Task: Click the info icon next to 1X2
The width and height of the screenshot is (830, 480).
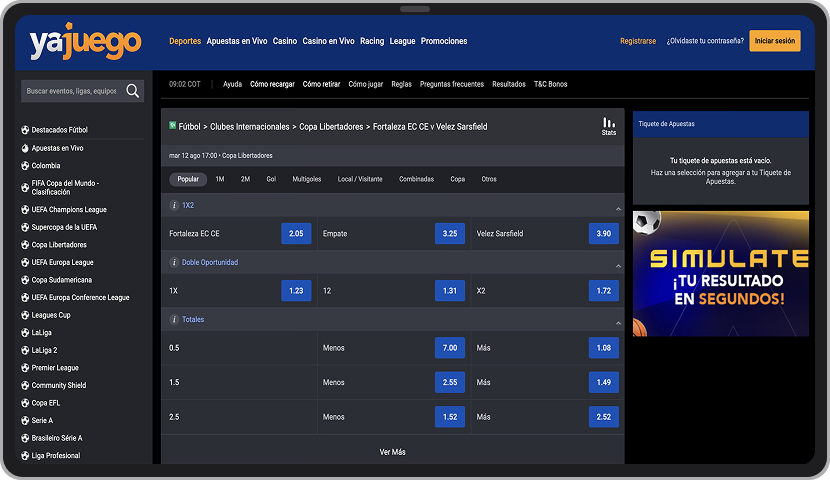Action: click(x=174, y=205)
